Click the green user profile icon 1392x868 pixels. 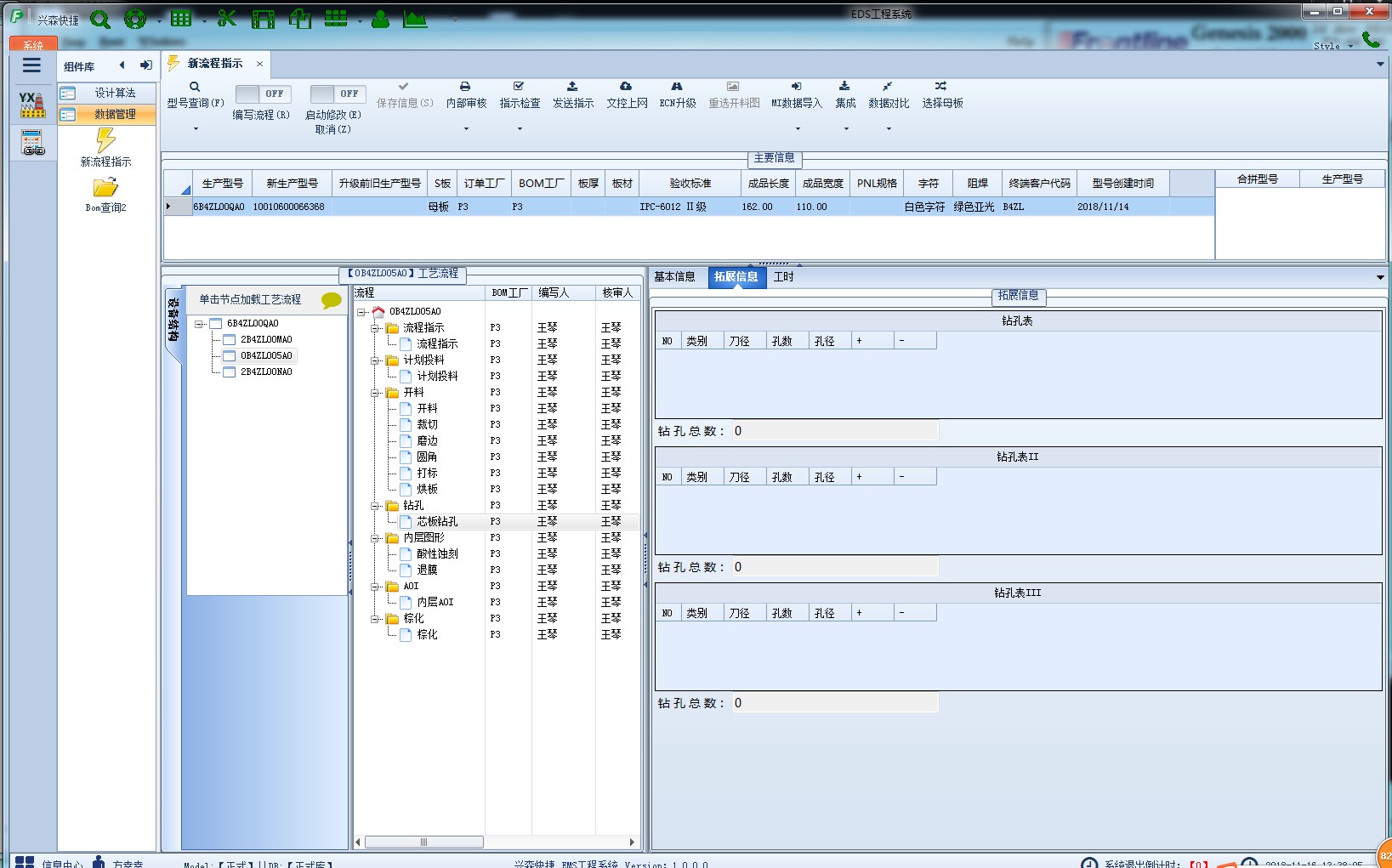[380, 19]
